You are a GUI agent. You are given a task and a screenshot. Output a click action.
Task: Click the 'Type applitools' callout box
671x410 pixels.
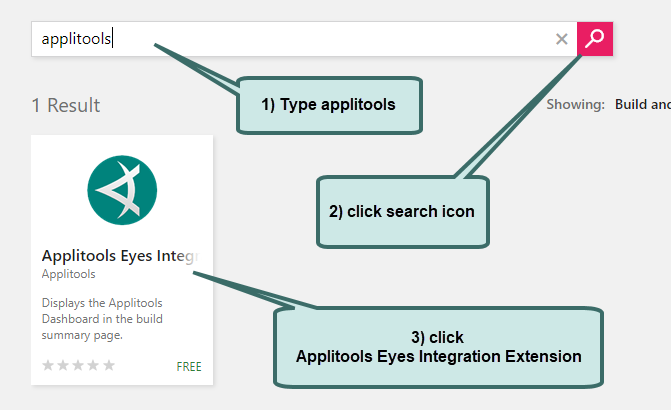pyautogui.click(x=328, y=105)
